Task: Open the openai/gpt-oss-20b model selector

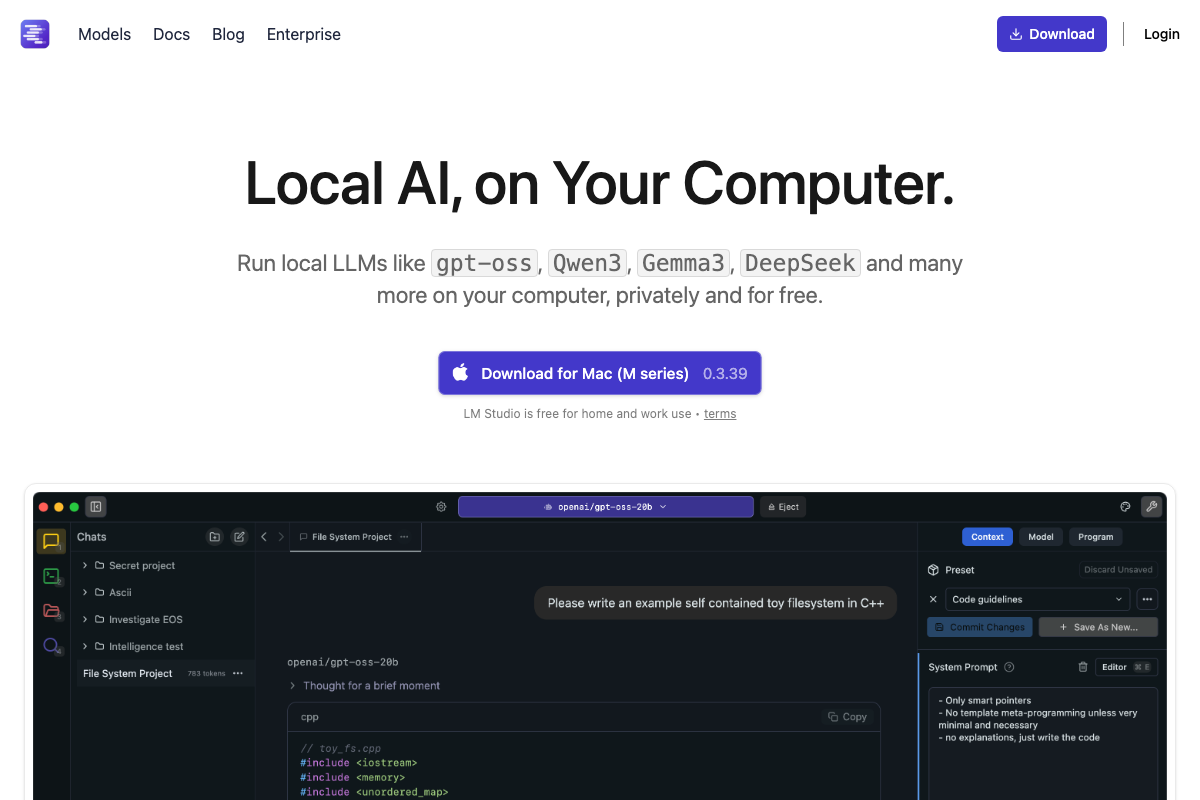Action: tap(605, 507)
